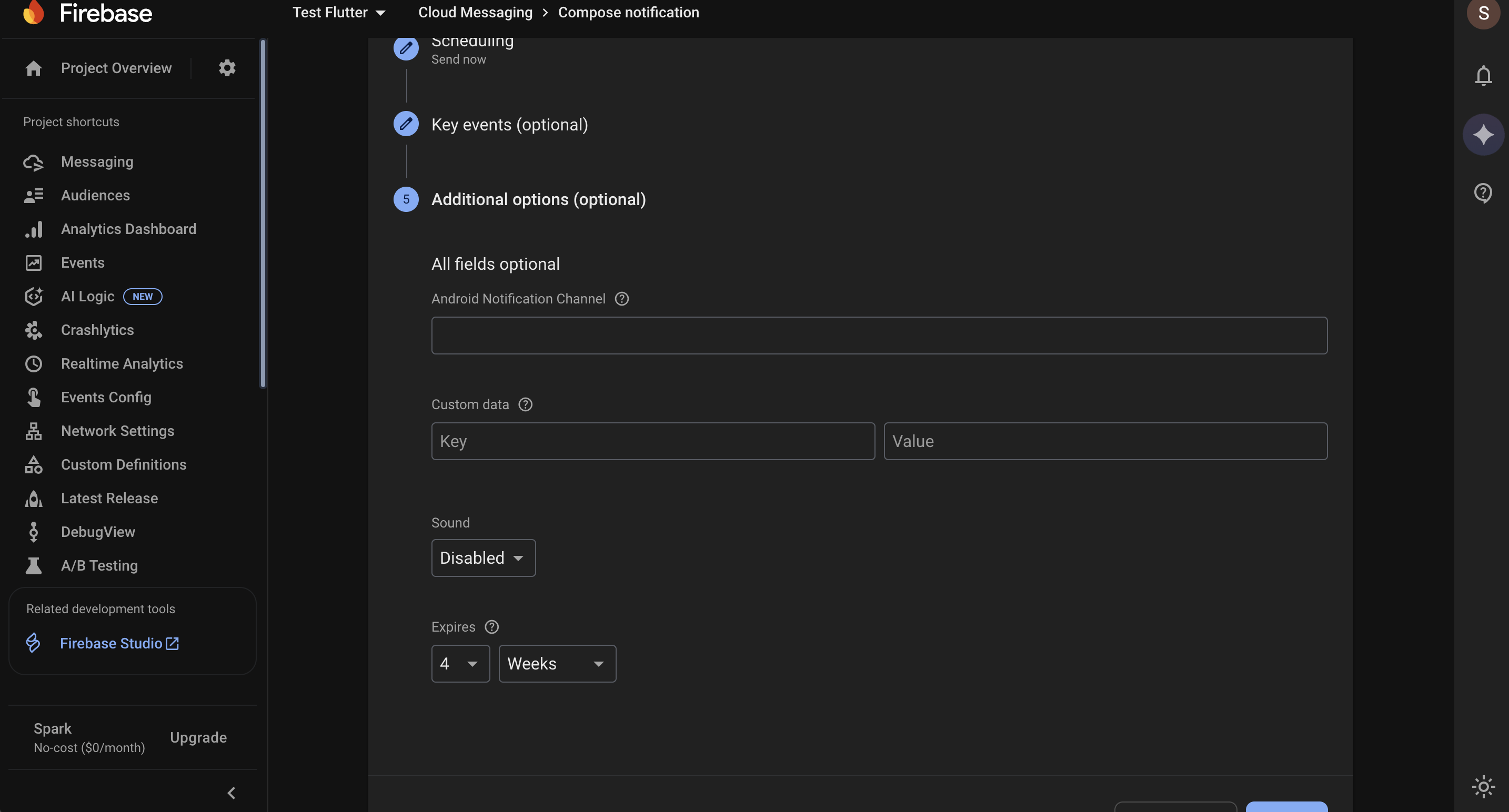
Task: Open the Gemini sparkle assistant icon
Action: coord(1483,135)
